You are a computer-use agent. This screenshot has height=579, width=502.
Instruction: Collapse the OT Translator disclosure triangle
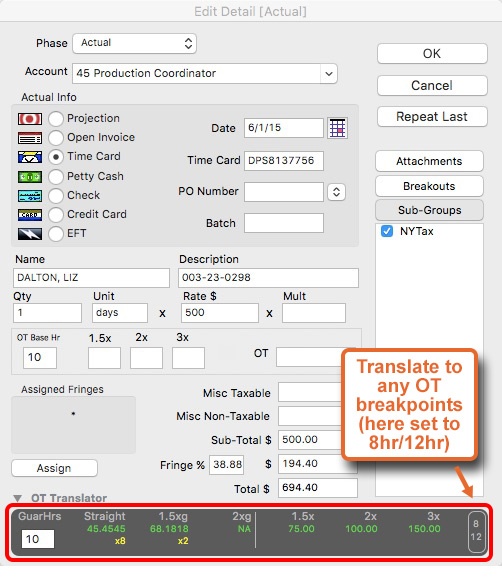[17, 498]
